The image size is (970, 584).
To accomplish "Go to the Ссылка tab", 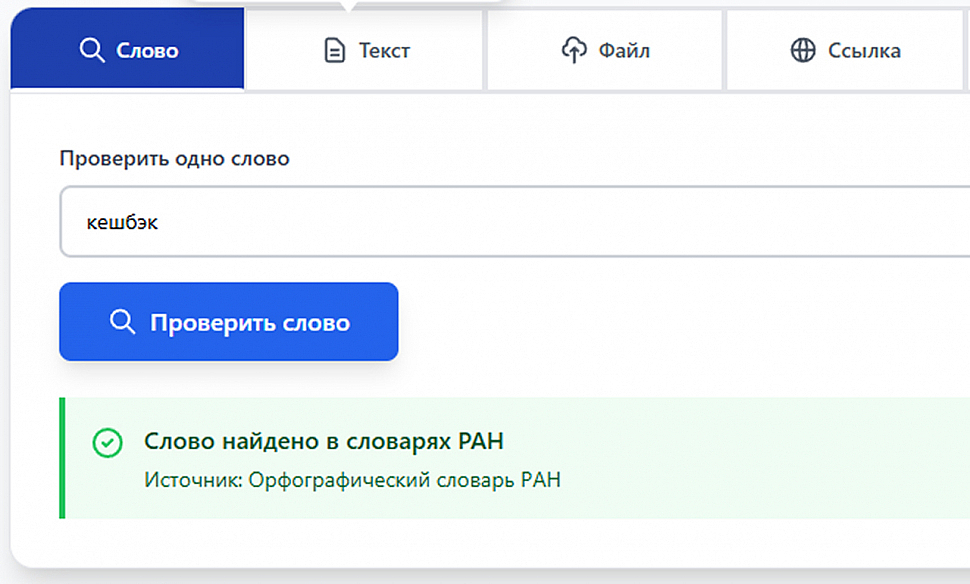I will coord(864,50).
